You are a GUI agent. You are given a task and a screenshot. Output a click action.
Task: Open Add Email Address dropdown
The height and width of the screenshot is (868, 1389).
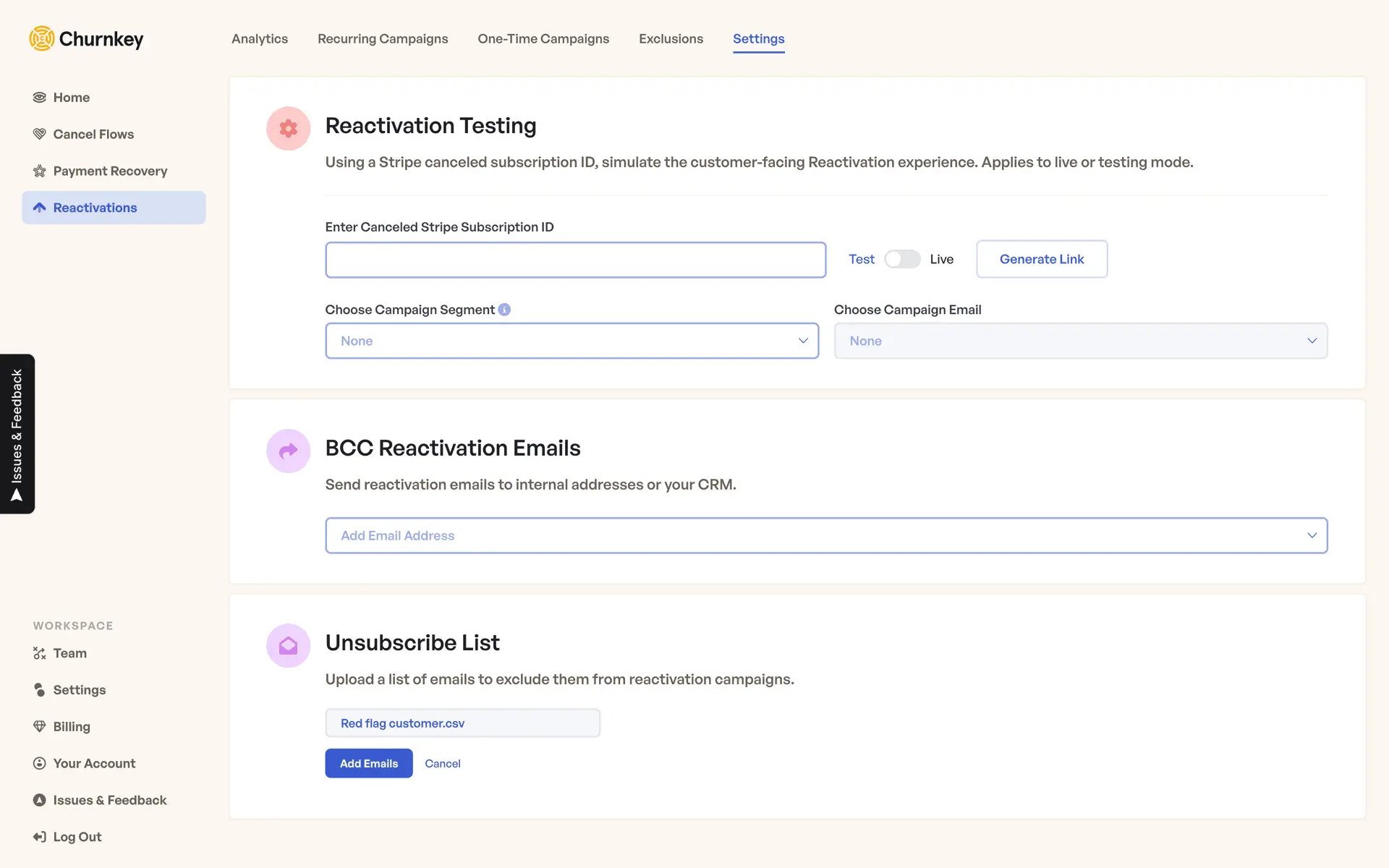(826, 535)
